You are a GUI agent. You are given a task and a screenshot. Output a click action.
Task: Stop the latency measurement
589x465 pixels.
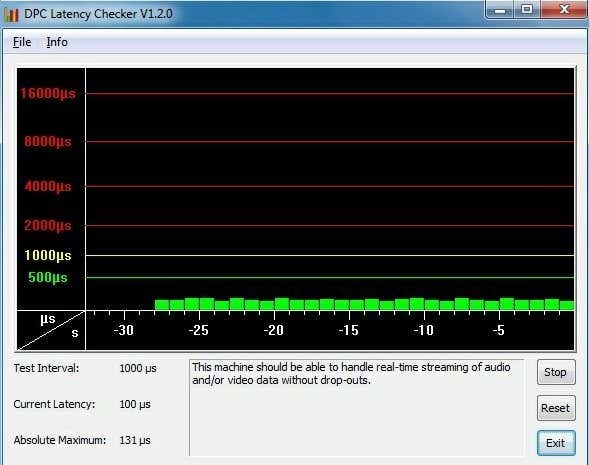[x=556, y=372]
